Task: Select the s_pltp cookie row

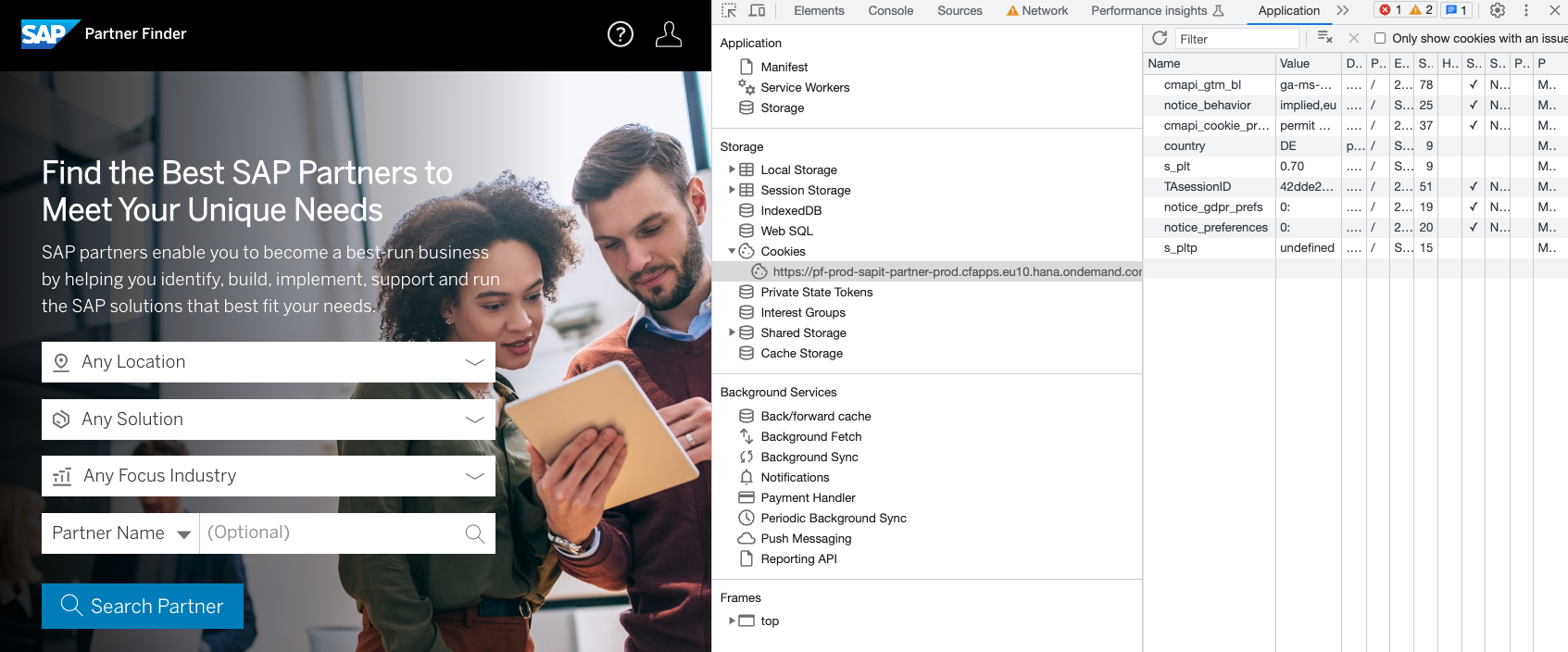Action: coord(1355,247)
